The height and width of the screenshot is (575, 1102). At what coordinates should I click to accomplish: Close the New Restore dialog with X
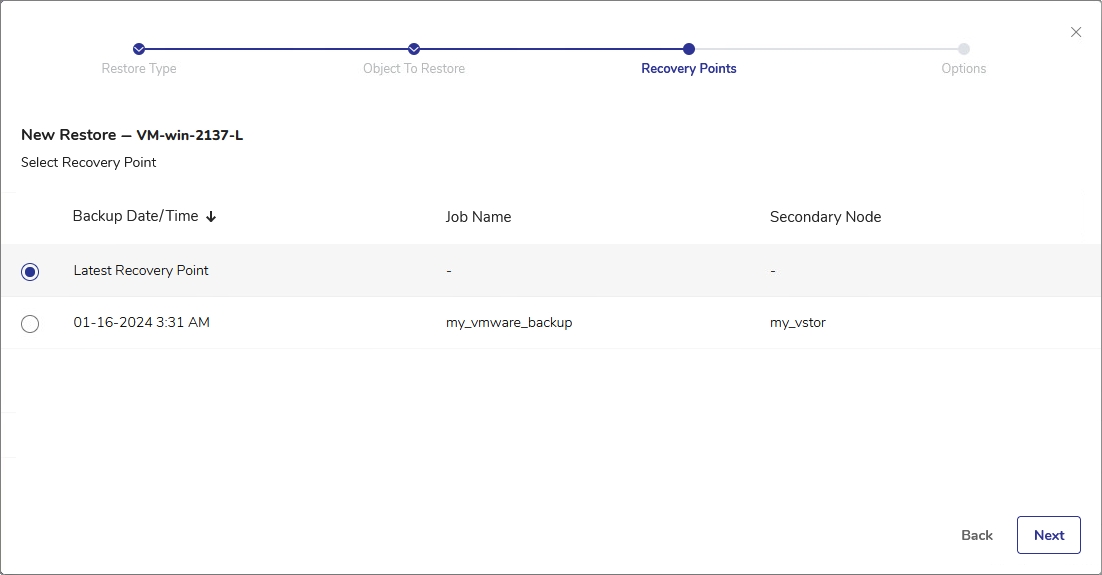click(1076, 32)
